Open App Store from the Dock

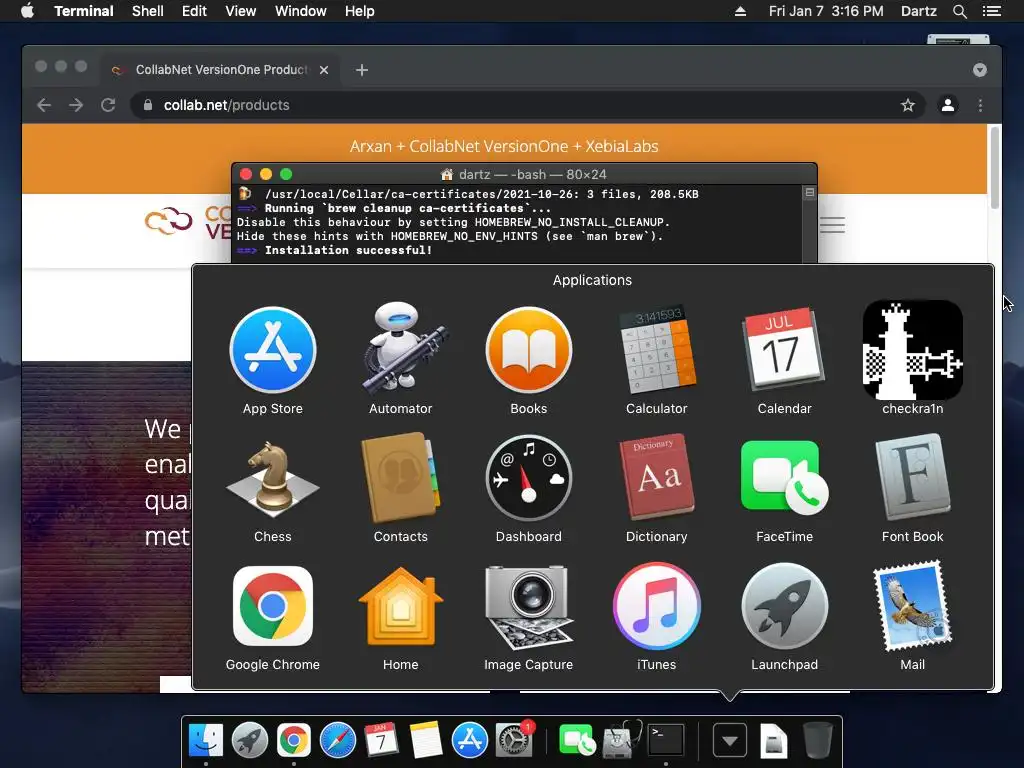(x=470, y=741)
